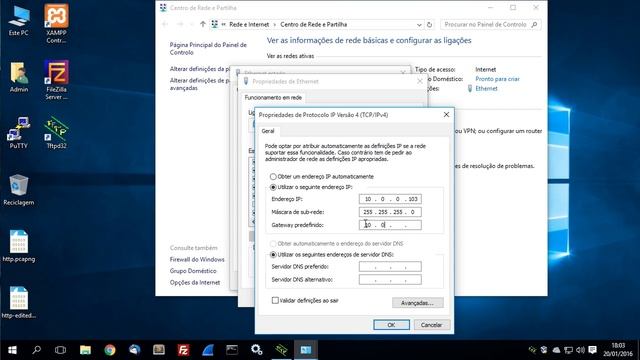Screen dimensions: 640x360
Task: Select Obter um endereço IP automaticamente
Action: coord(273,177)
